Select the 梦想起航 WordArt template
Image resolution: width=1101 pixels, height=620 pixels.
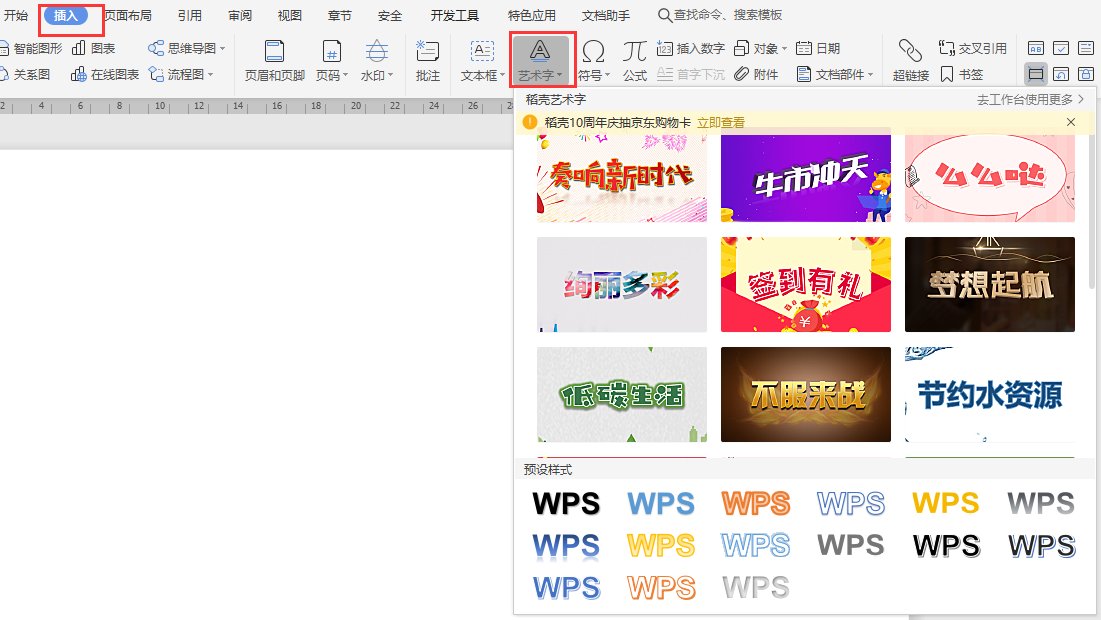point(989,284)
